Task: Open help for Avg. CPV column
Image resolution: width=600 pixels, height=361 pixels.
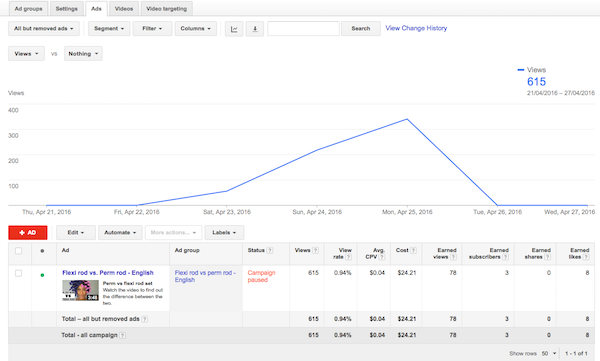Action: 382,257
